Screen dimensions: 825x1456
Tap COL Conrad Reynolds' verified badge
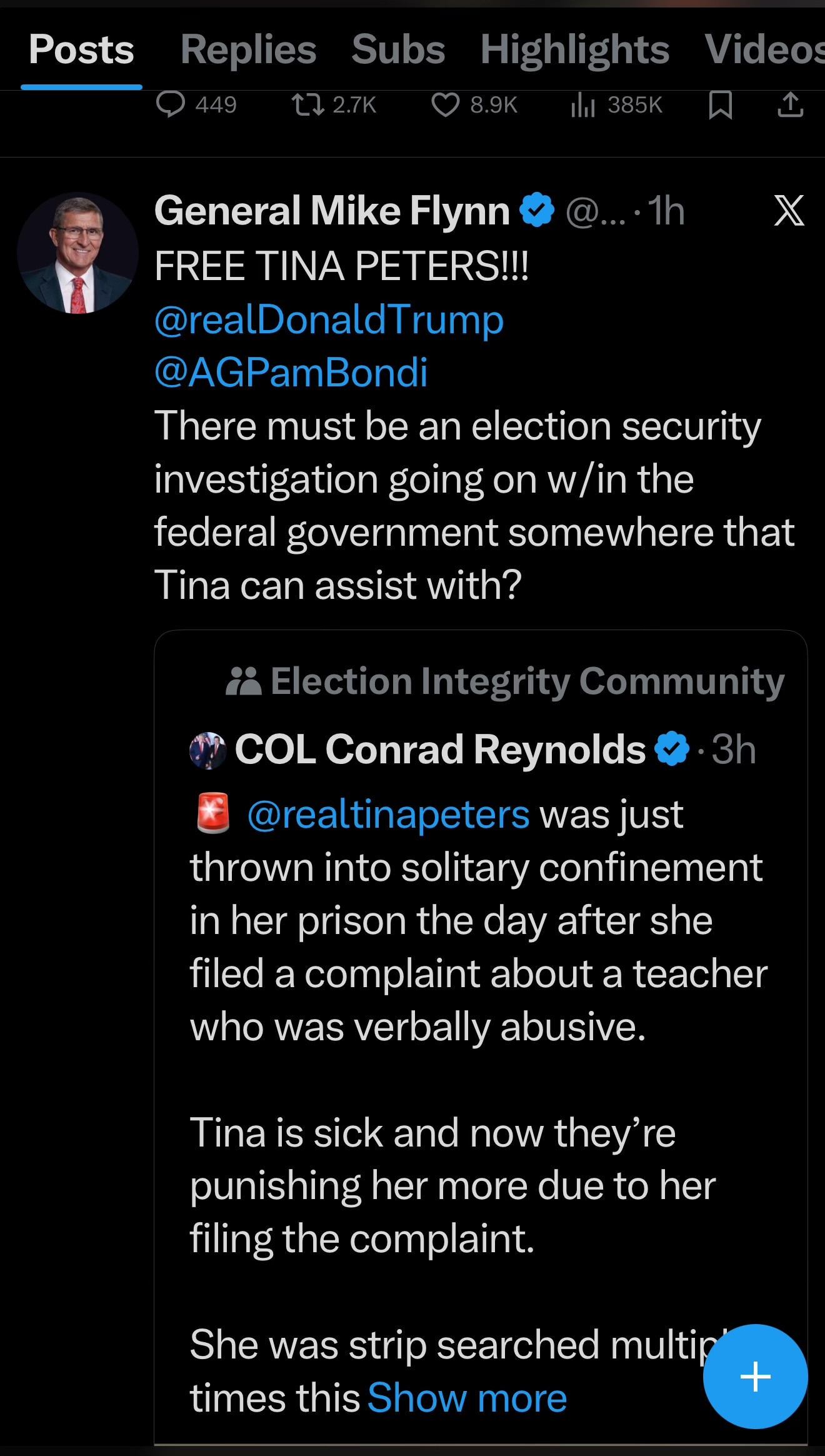[672, 748]
